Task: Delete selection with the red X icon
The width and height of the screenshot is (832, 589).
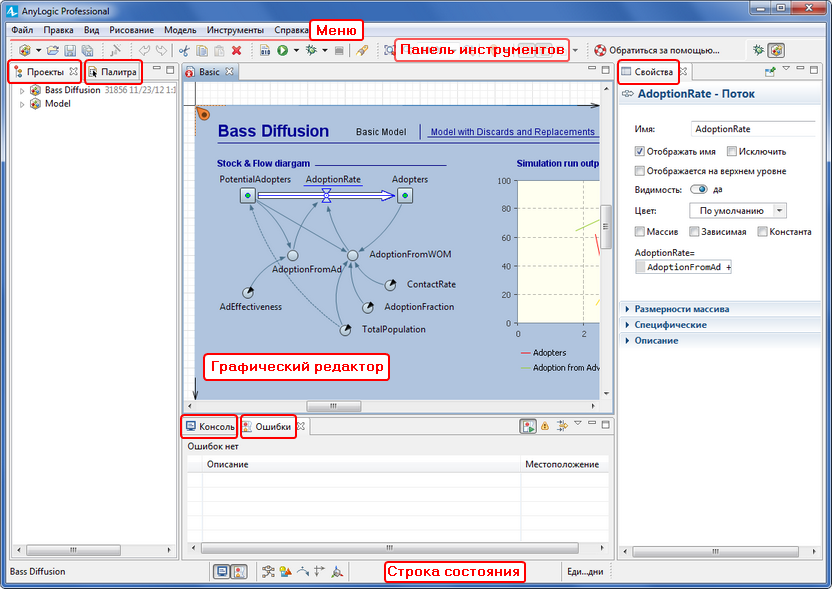Action: [237, 50]
